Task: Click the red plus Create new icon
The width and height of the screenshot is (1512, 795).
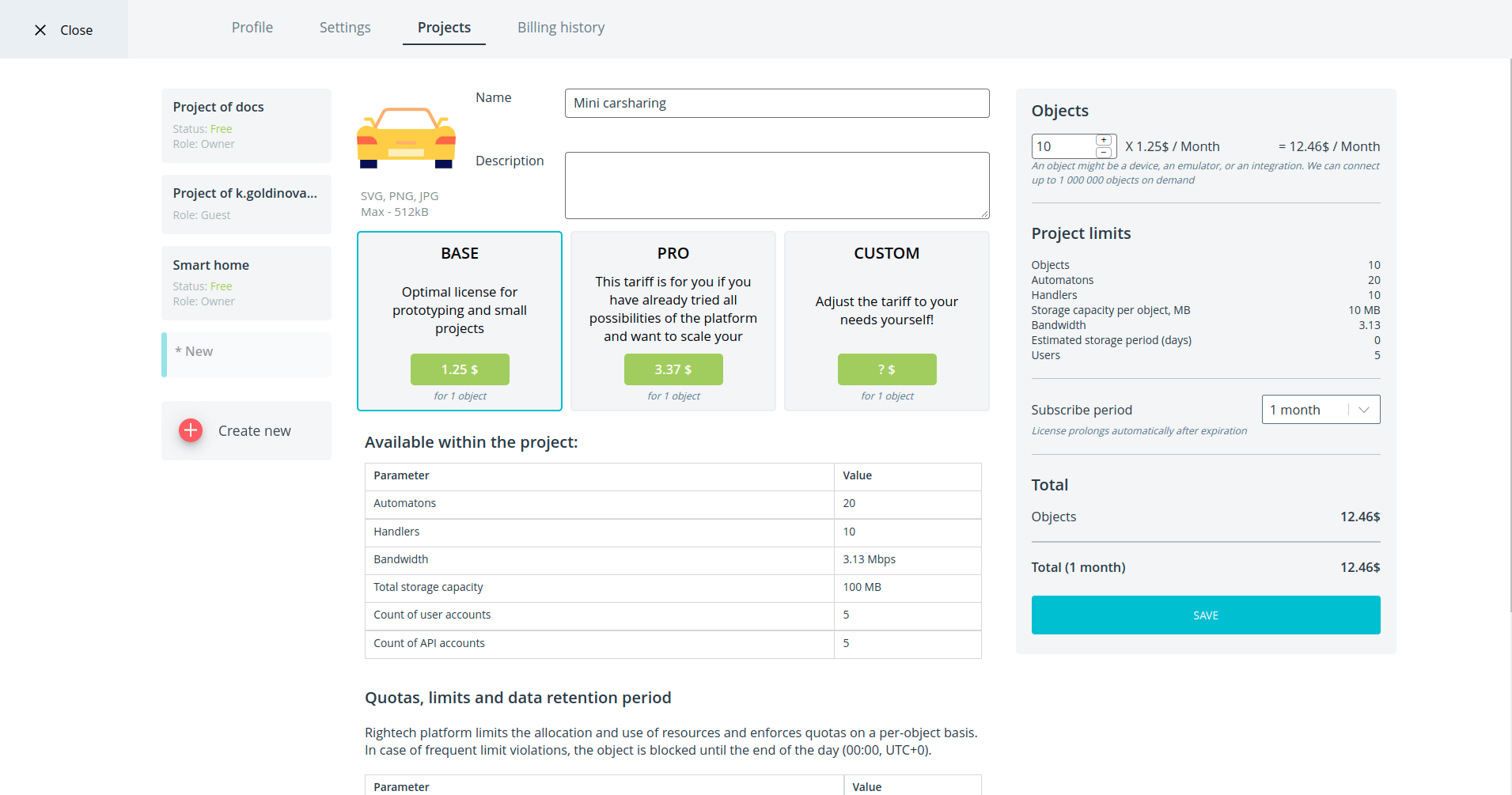Action: point(191,430)
